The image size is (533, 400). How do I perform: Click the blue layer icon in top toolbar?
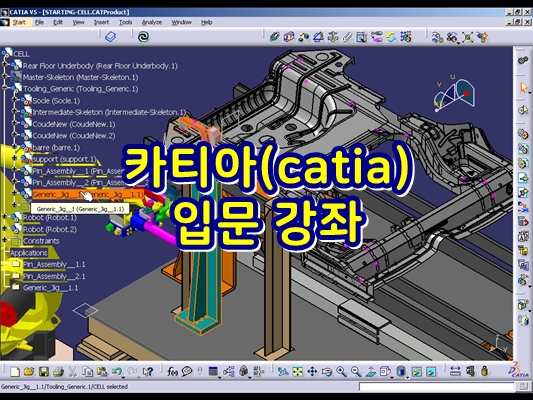coord(110,37)
